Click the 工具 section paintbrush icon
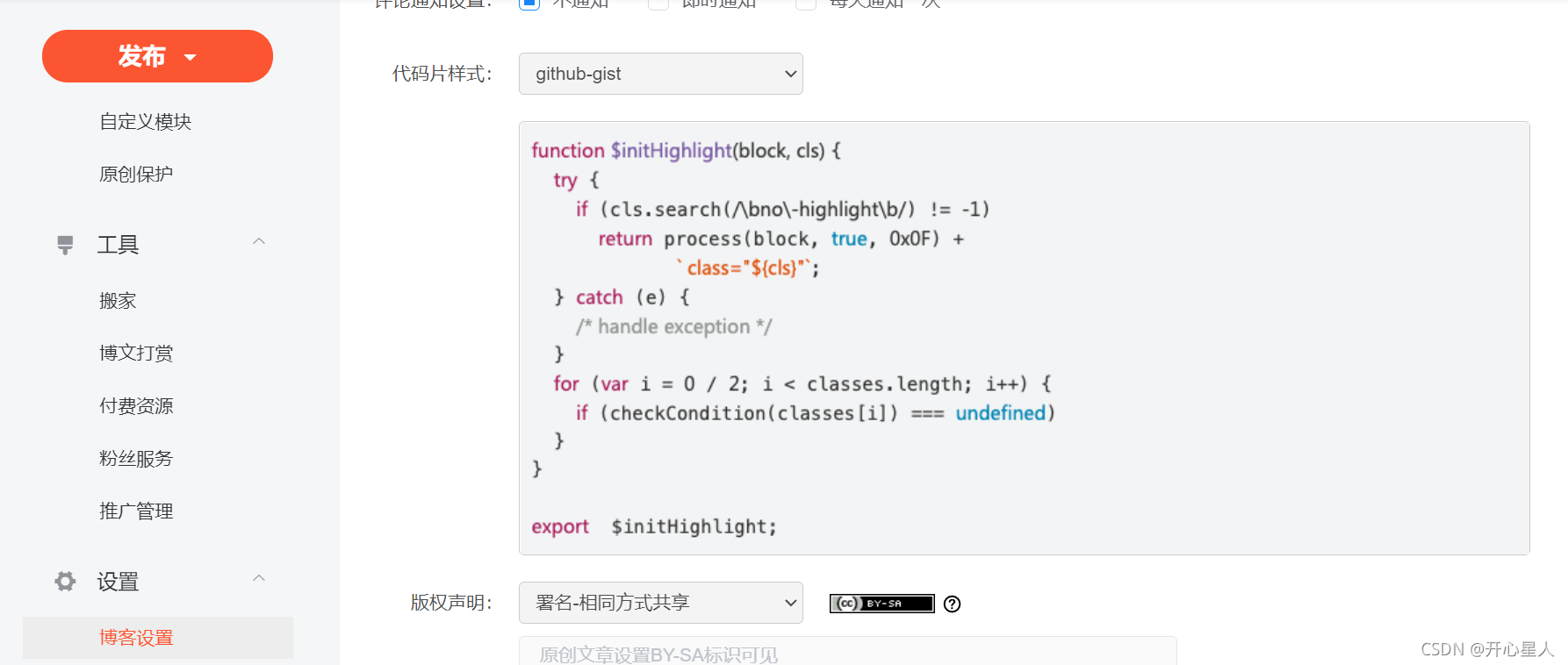 coord(65,245)
